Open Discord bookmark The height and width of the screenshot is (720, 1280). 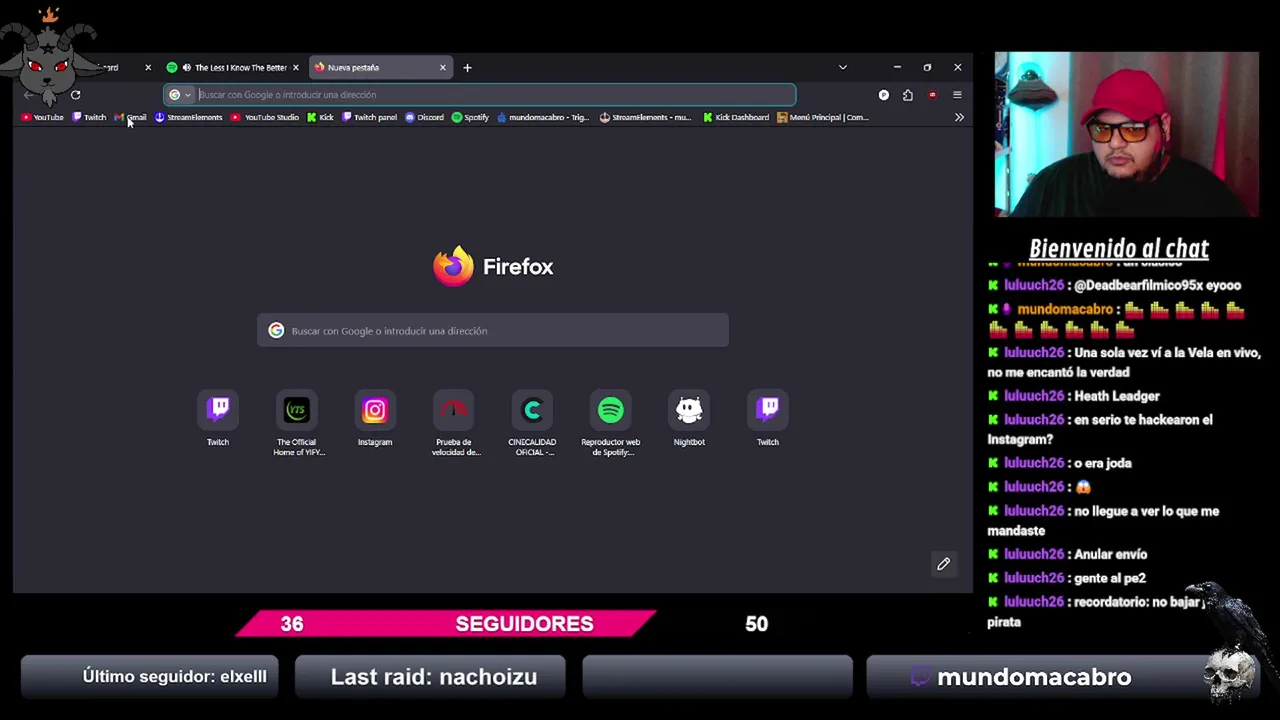pyautogui.click(x=424, y=117)
